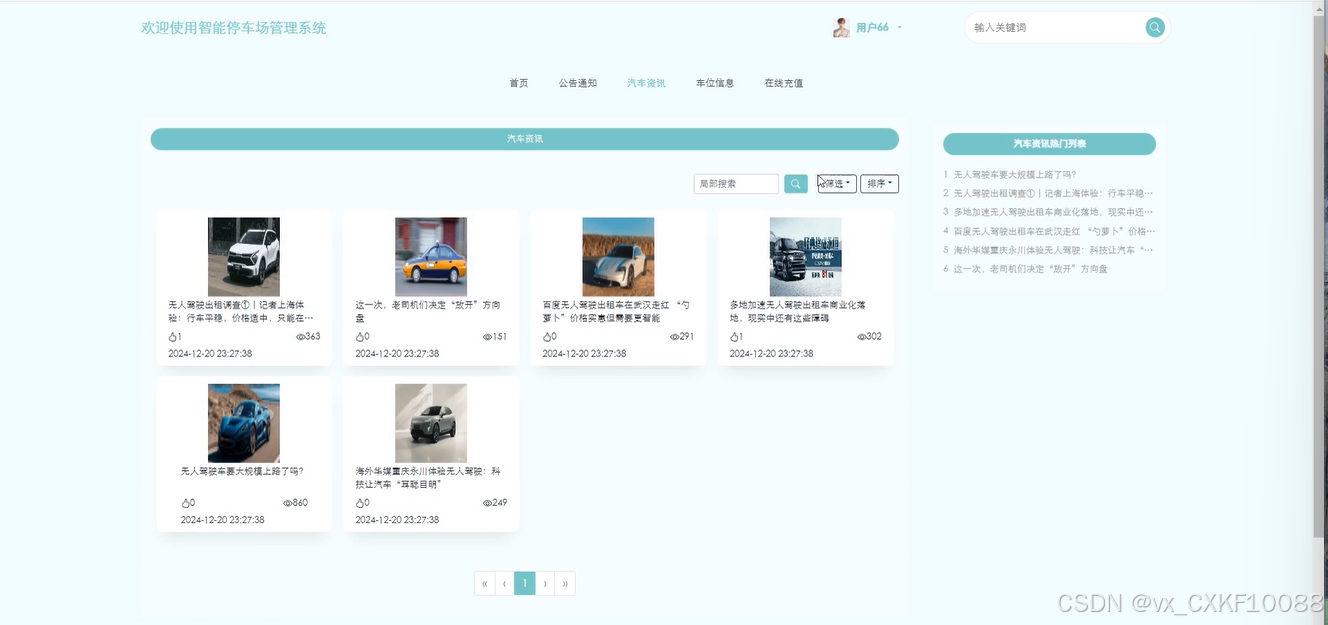Screen dimensions: 1328x625
Task: Click the eye icon beside 860 views
Action: click(287, 503)
